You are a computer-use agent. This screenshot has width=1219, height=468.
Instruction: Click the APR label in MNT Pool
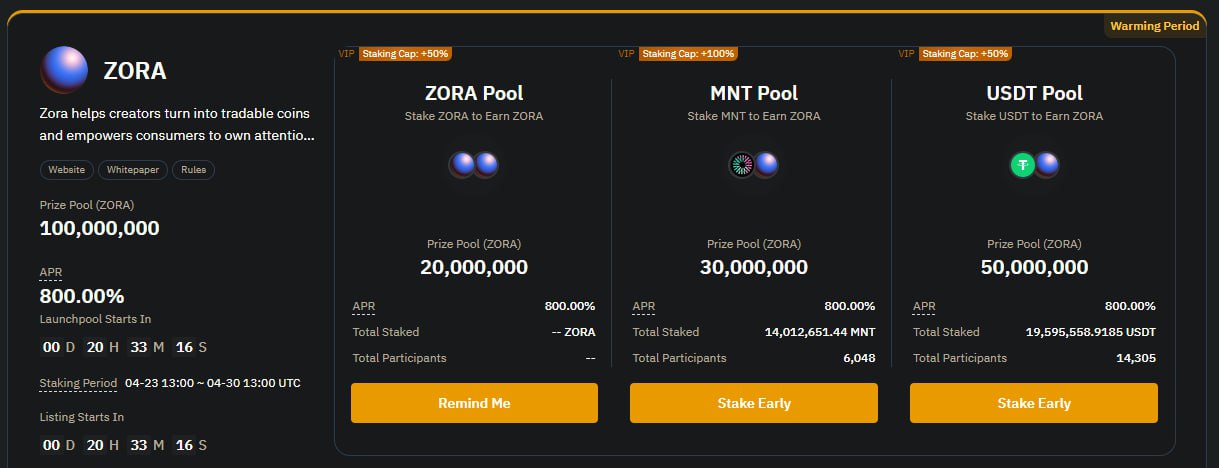tap(644, 306)
